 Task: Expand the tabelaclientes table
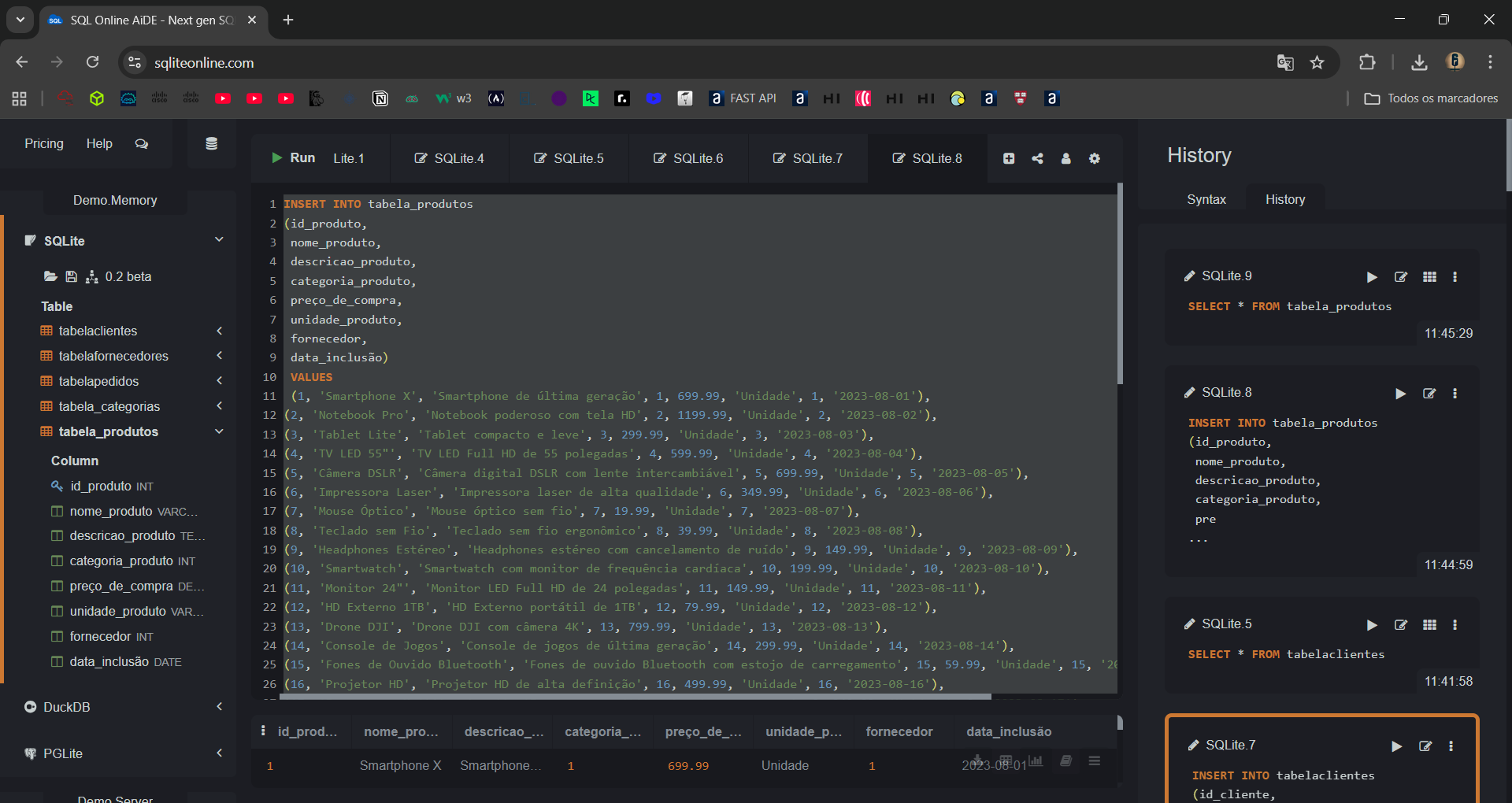click(x=219, y=331)
